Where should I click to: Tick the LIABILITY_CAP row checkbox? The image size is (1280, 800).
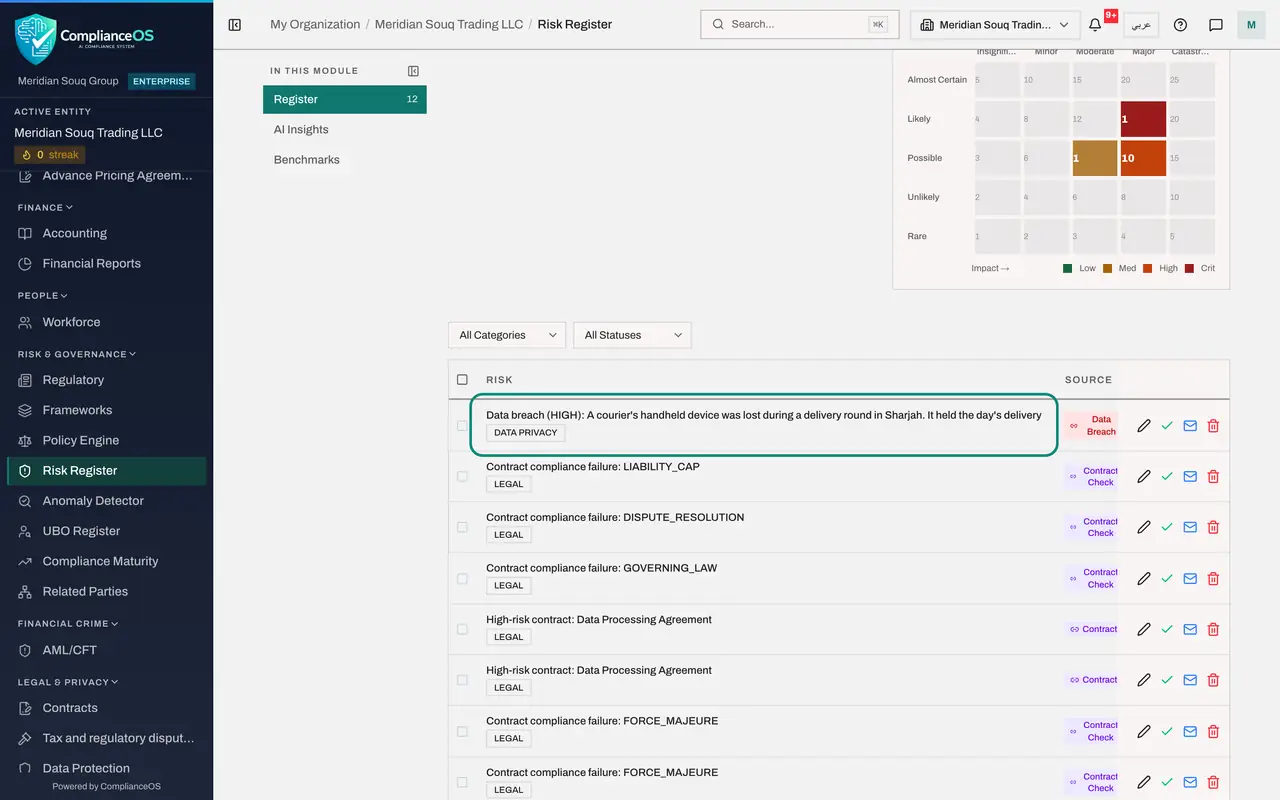[462, 477]
